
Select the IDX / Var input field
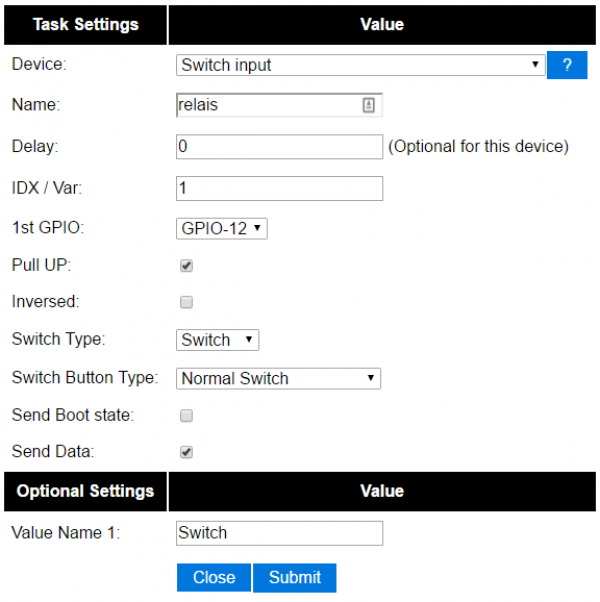(x=279, y=188)
